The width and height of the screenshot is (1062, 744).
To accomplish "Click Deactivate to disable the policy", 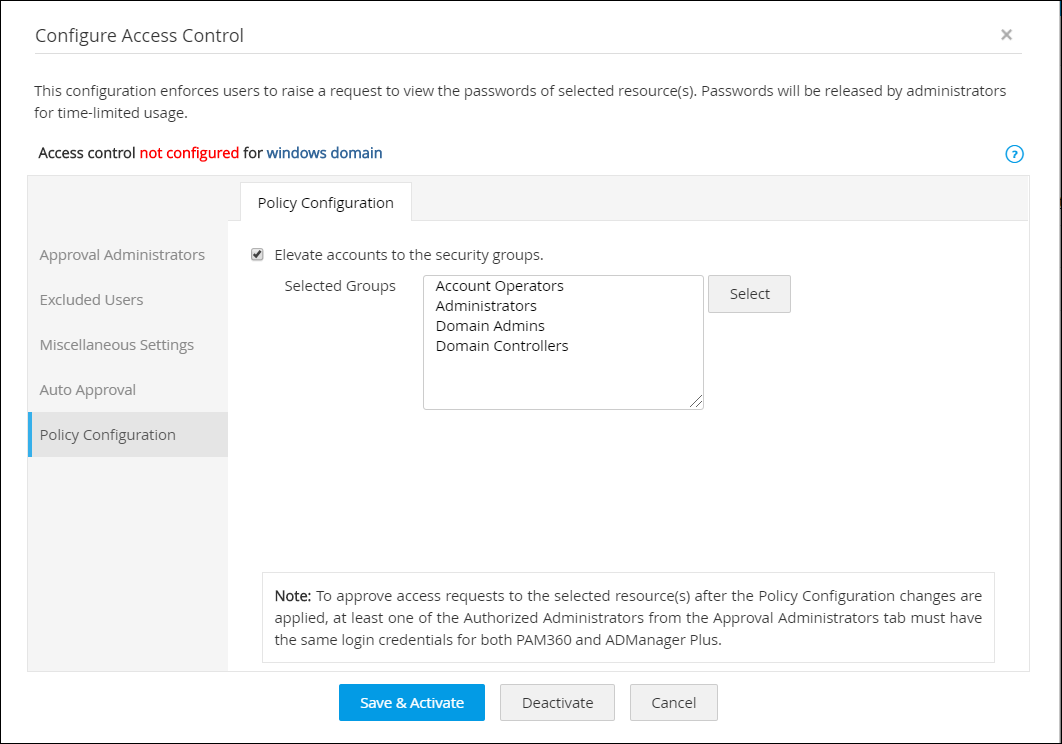I will click(557, 702).
